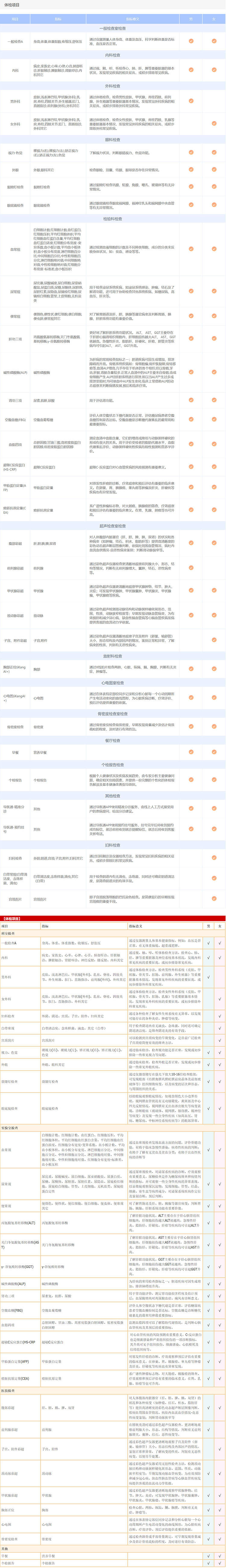This screenshot has width=226, height=1568.
Task: Click the √ male mark for γ-谷氨酰转移酶(GGT)
Action: [208, 1267]
